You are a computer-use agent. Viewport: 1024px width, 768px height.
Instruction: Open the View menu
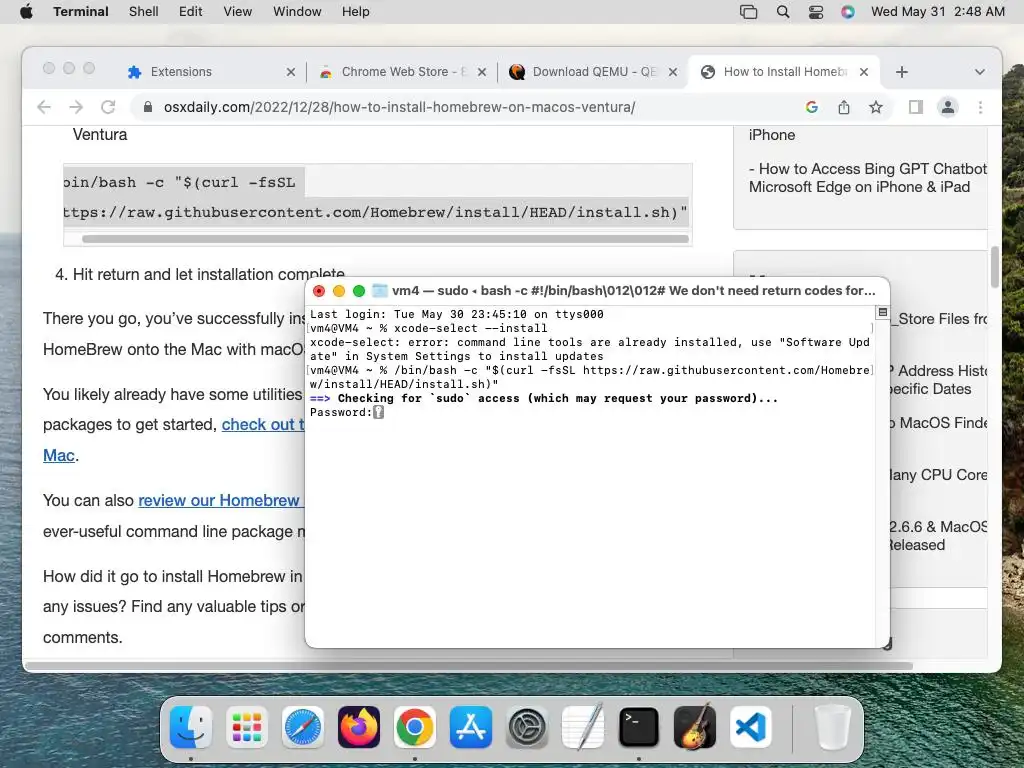coord(238,12)
